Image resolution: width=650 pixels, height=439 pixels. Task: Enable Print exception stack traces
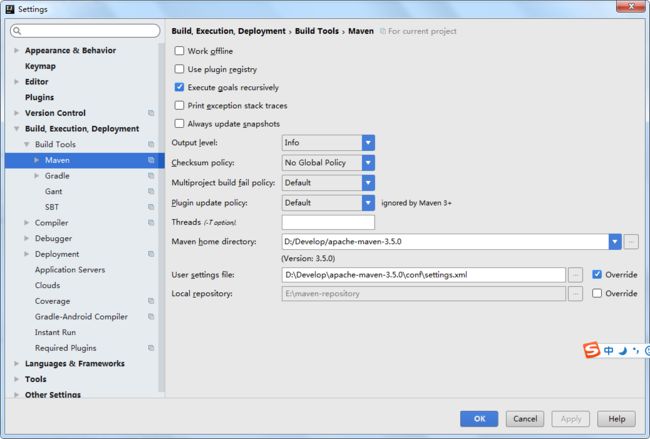click(179, 105)
